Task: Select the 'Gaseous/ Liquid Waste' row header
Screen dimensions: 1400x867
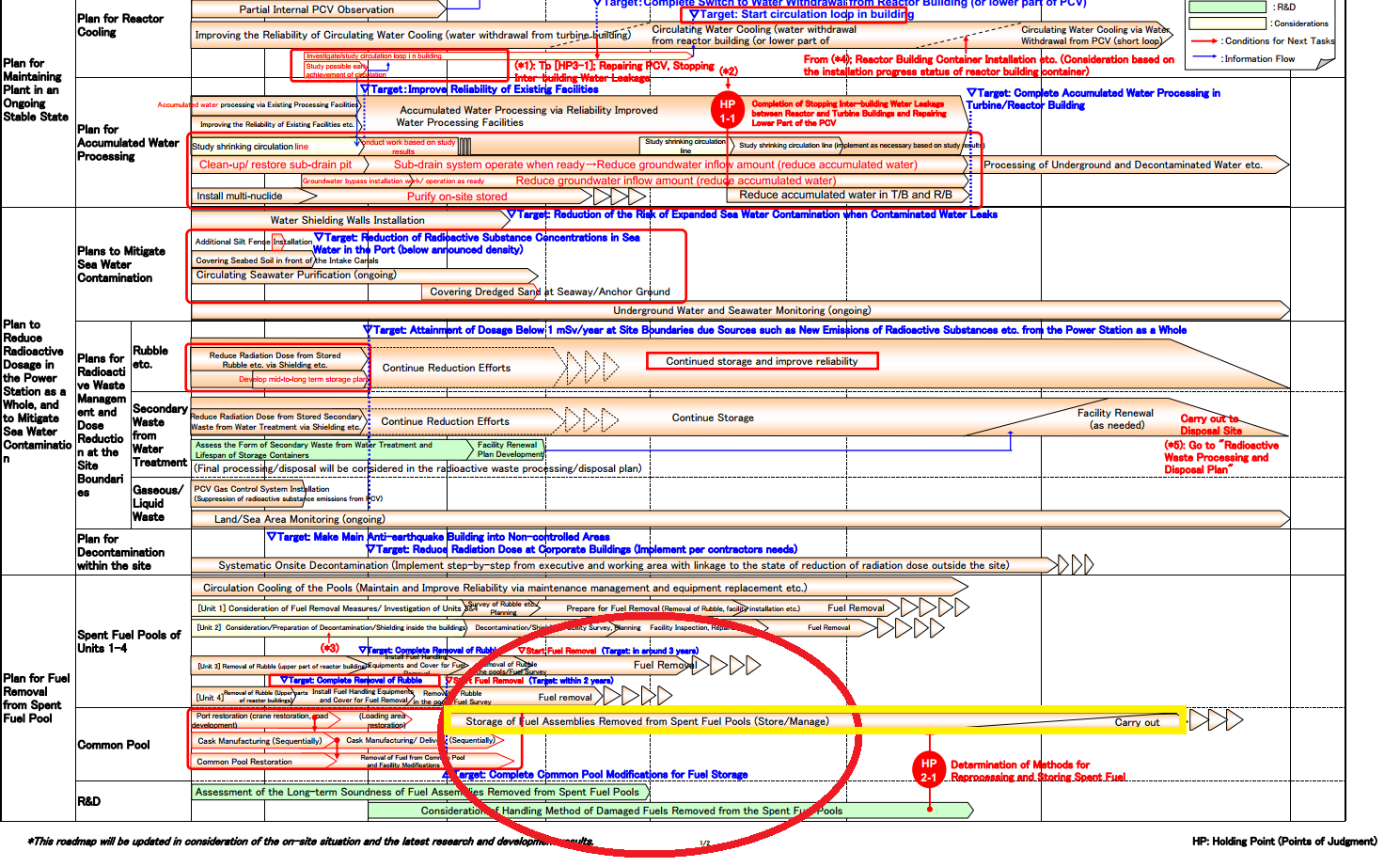Action: click(158, 503)
